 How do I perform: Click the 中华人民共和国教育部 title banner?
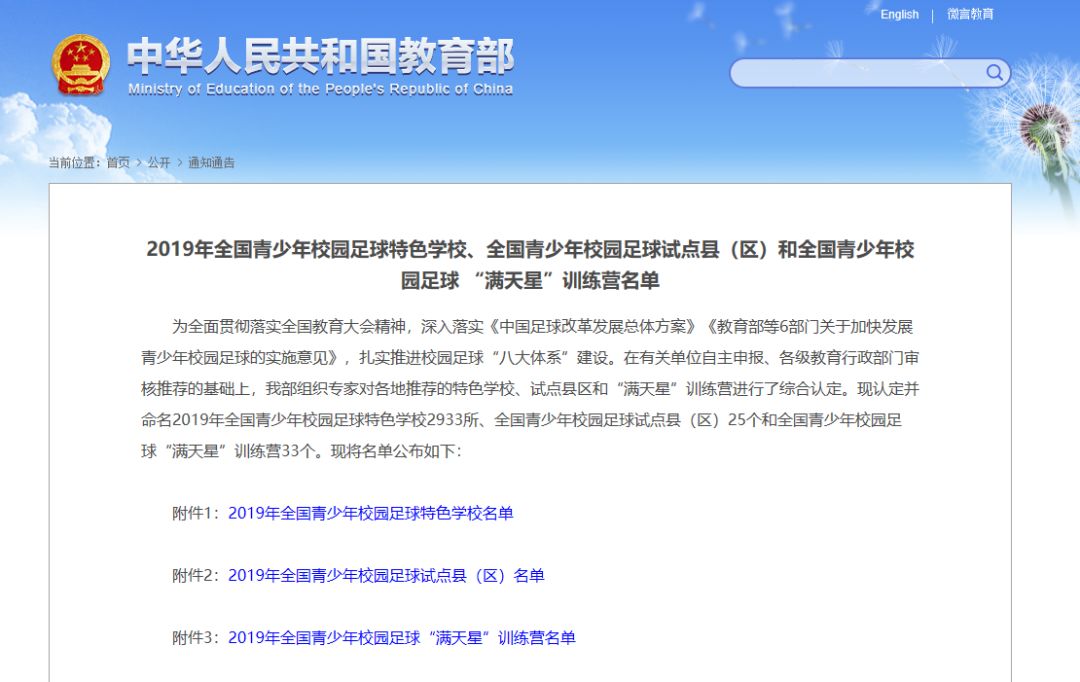pyautogui.click(x=320, y=56)
